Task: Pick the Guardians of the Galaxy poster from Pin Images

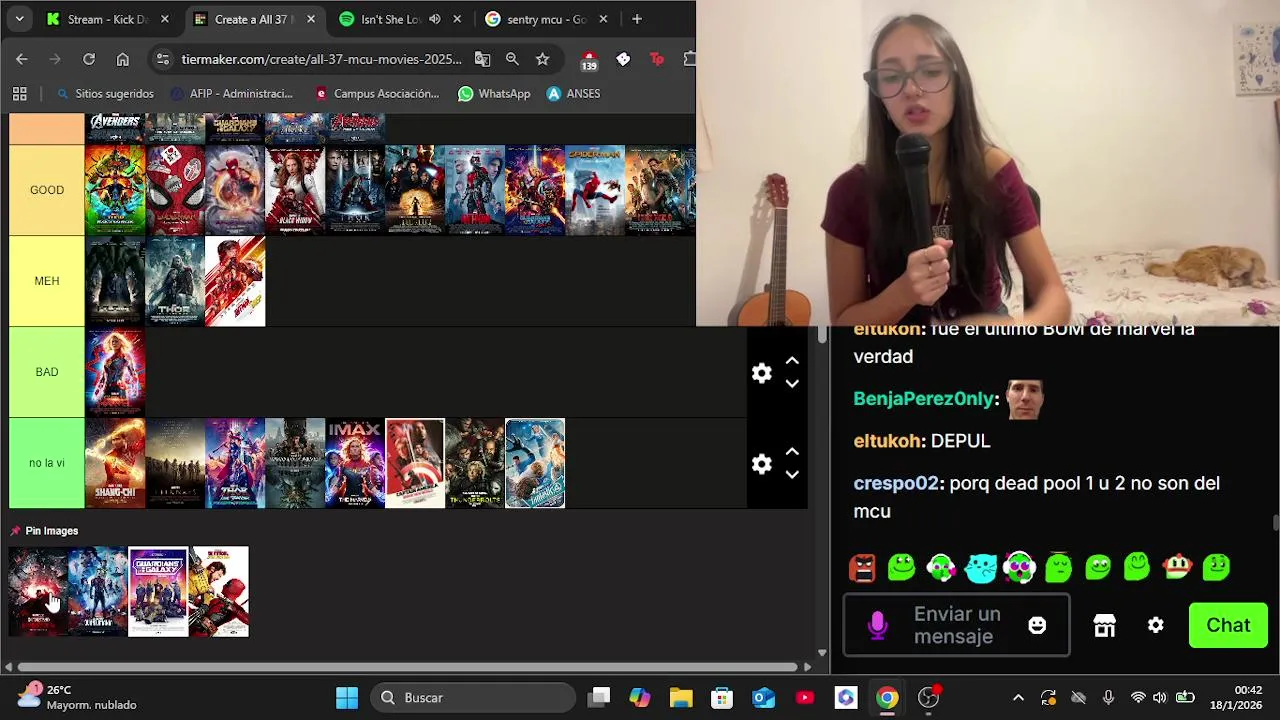Action: coord(158,591)
